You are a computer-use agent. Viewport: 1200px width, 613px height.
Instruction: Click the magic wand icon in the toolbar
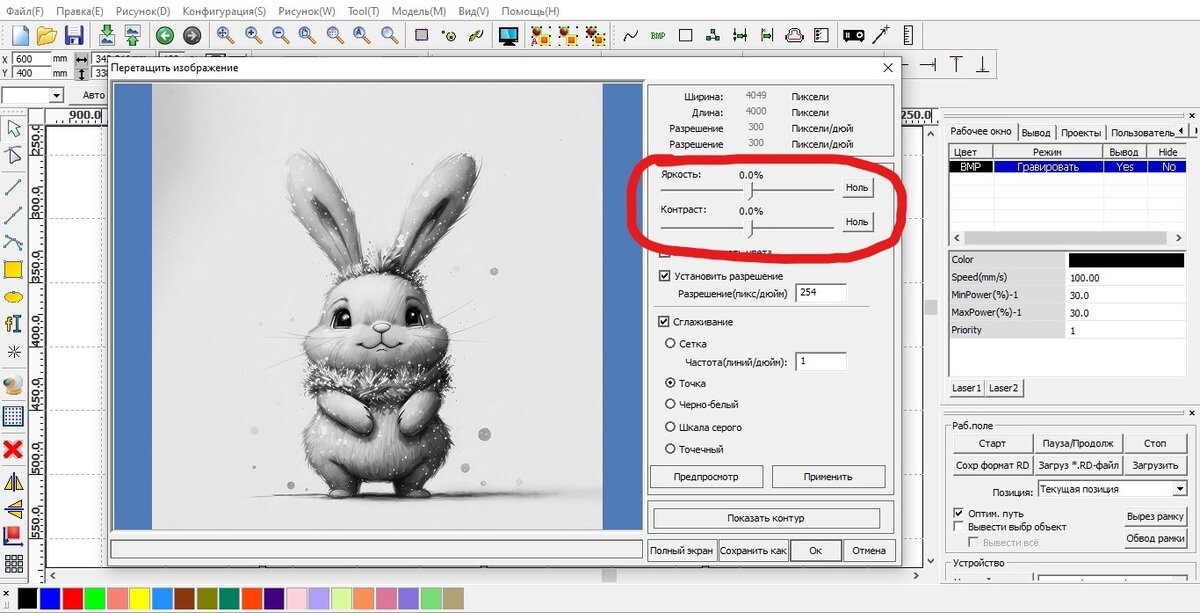coord(880,36)
